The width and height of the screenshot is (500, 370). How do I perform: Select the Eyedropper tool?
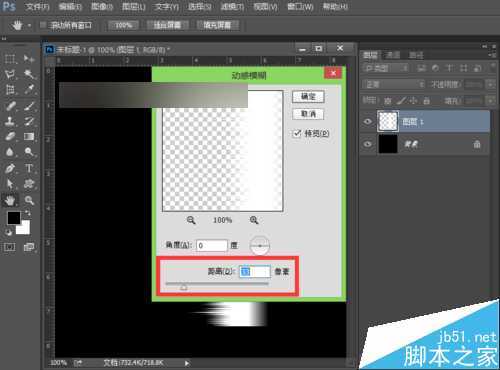pos(29,89)
